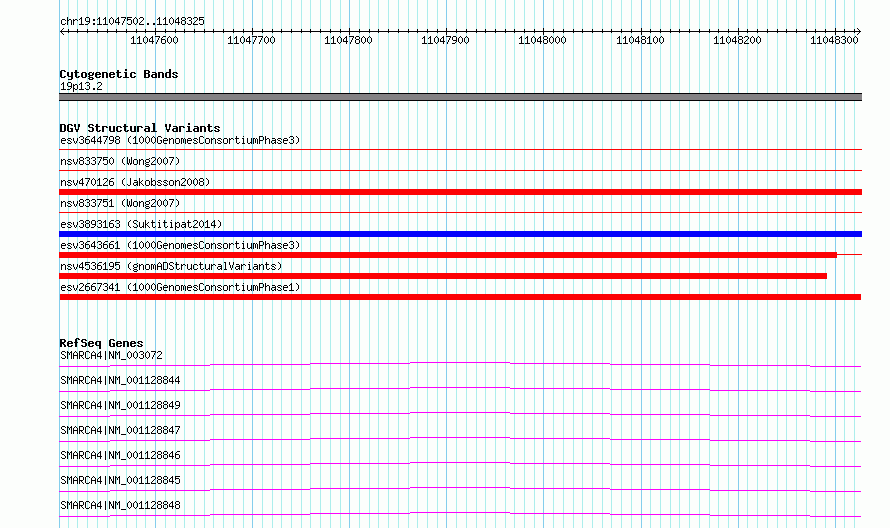Click the blue esv3893163 variant bar
The image size is (890, 528).
[x=460, y=234]
